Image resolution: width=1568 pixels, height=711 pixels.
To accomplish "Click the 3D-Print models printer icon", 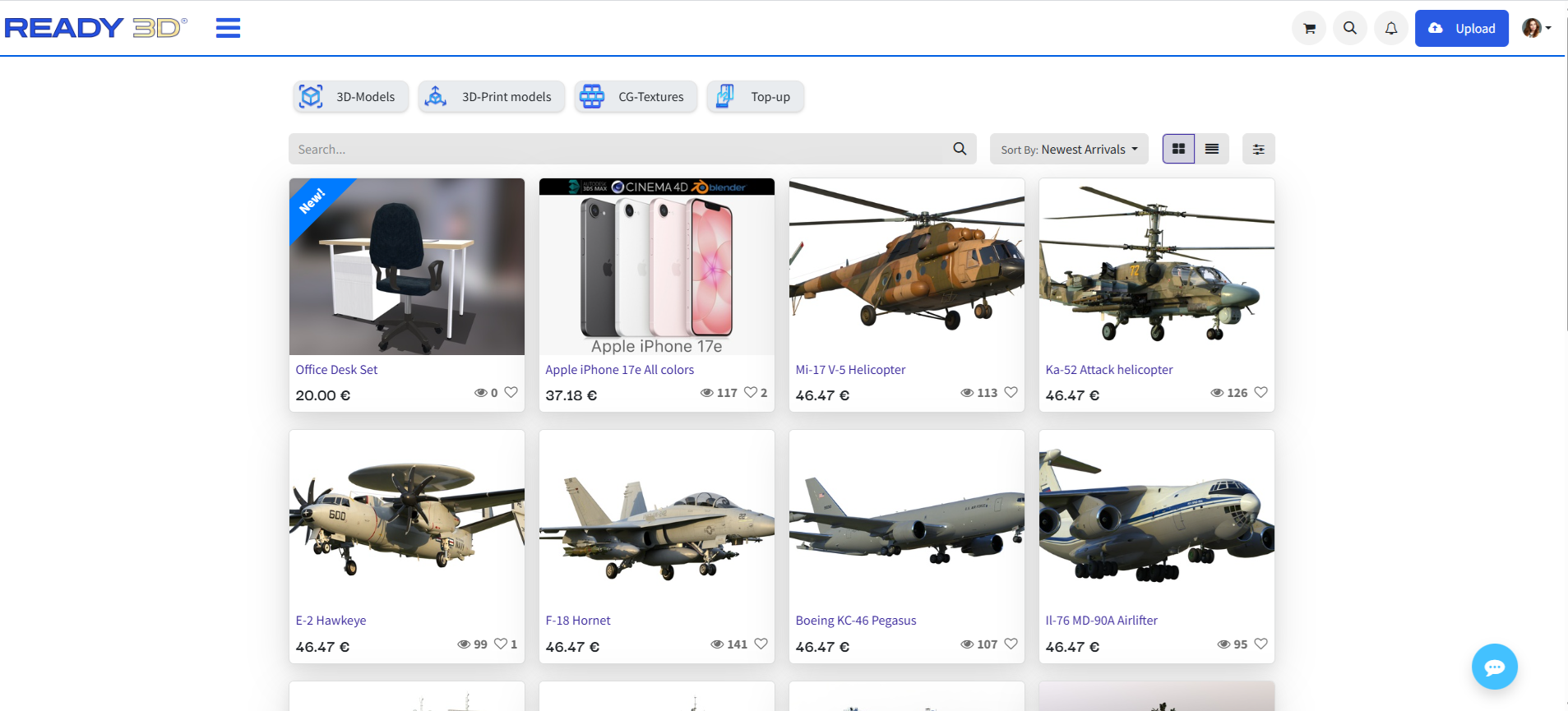I will [x=435, y=96].
